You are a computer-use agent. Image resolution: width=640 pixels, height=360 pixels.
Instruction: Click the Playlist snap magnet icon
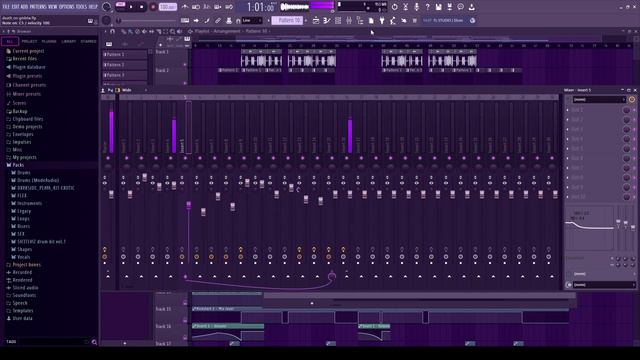112,31
